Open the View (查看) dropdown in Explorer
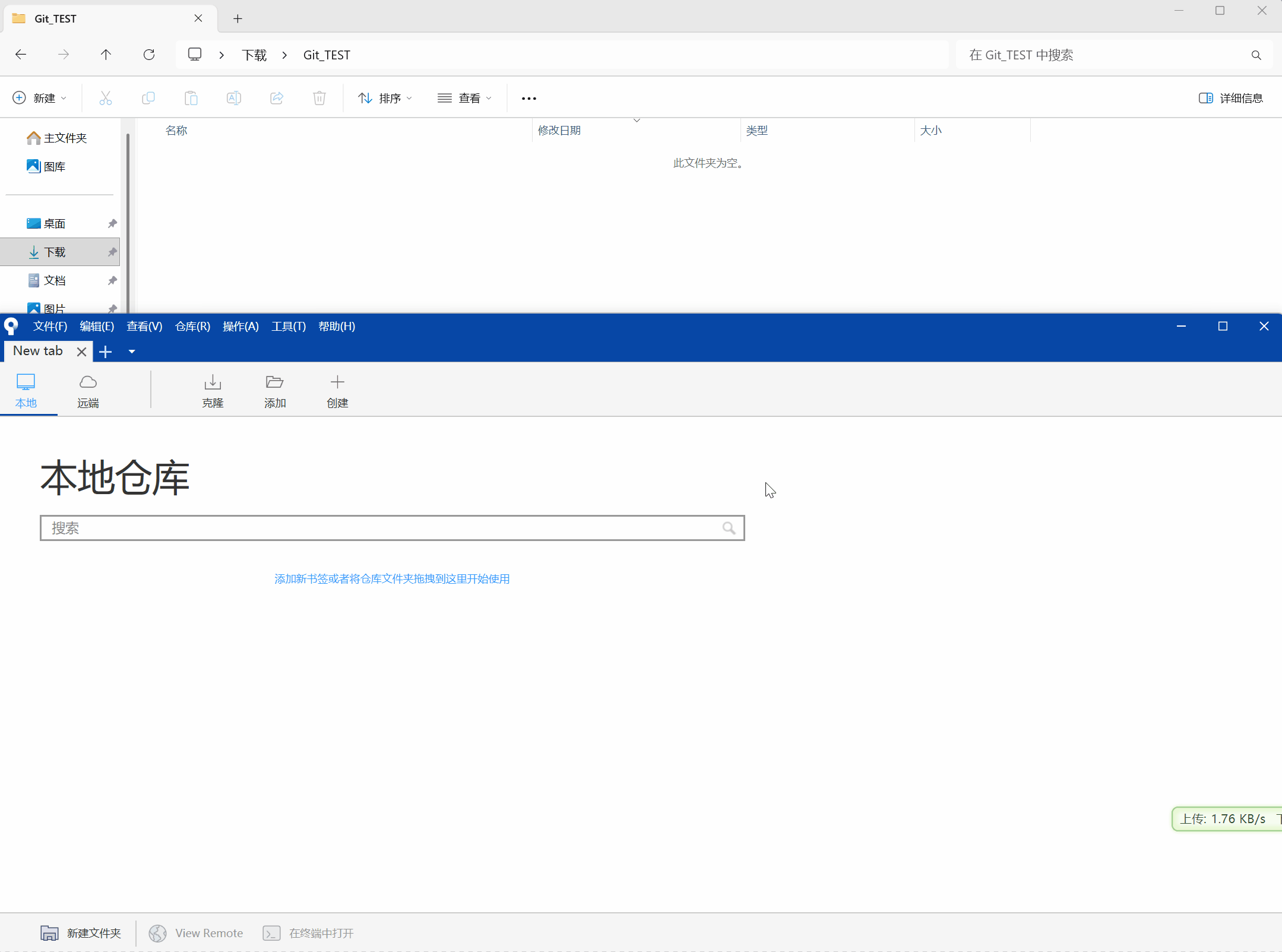This screenshot has width=1282, height=952. 464,98
